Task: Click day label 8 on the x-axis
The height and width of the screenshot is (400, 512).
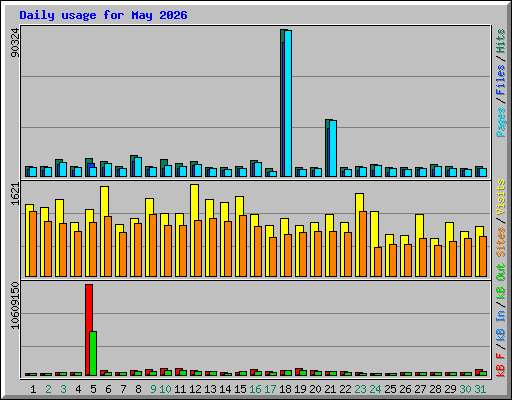Action: tap(138, 389)
